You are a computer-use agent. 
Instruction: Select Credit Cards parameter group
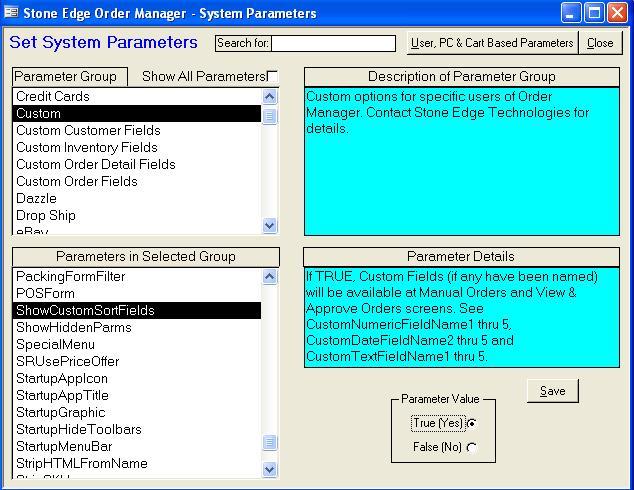(x=137, y=96)
